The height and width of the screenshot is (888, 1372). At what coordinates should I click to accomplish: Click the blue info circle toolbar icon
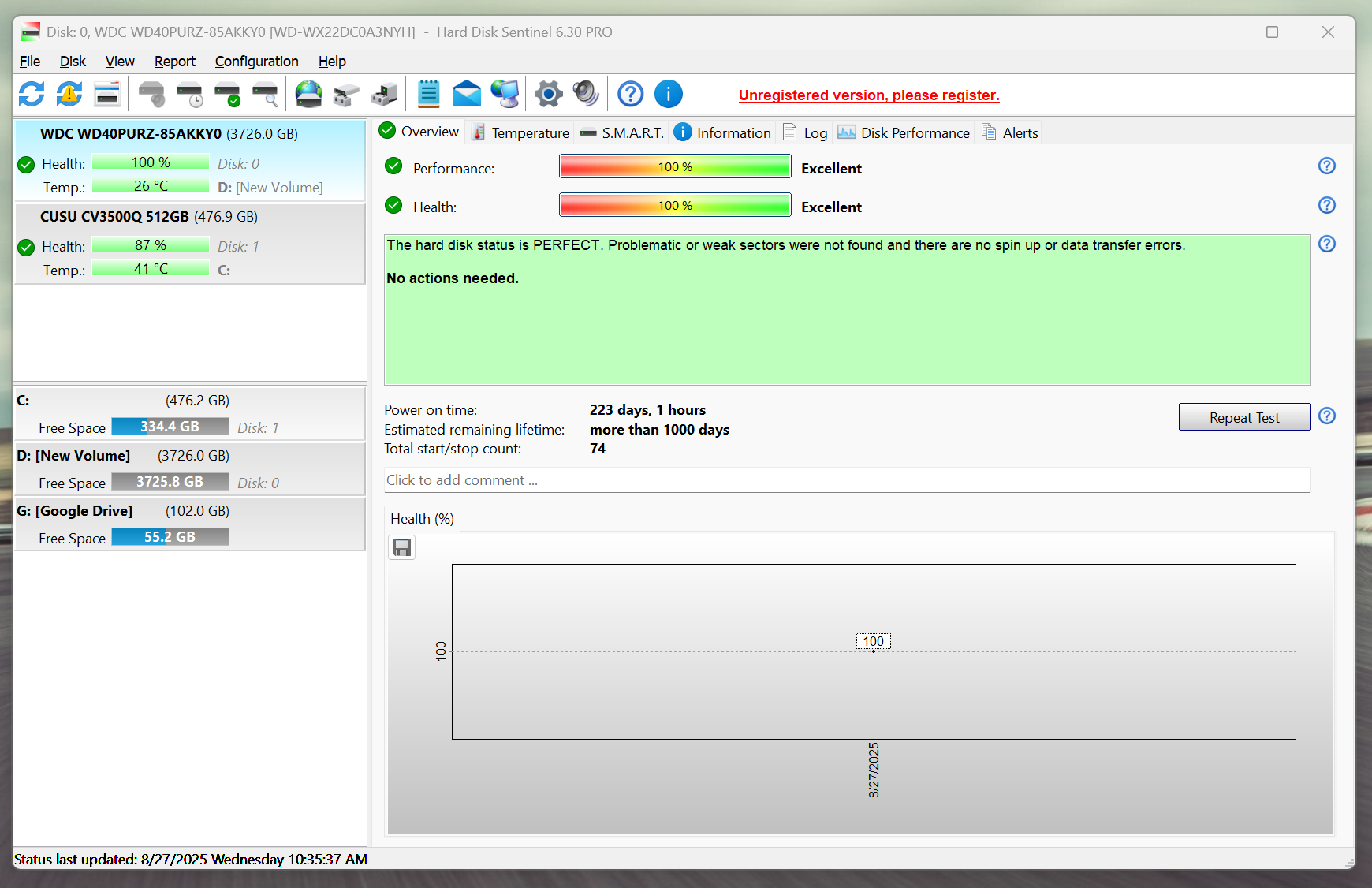pyautogui.click(x=669, y=95)
